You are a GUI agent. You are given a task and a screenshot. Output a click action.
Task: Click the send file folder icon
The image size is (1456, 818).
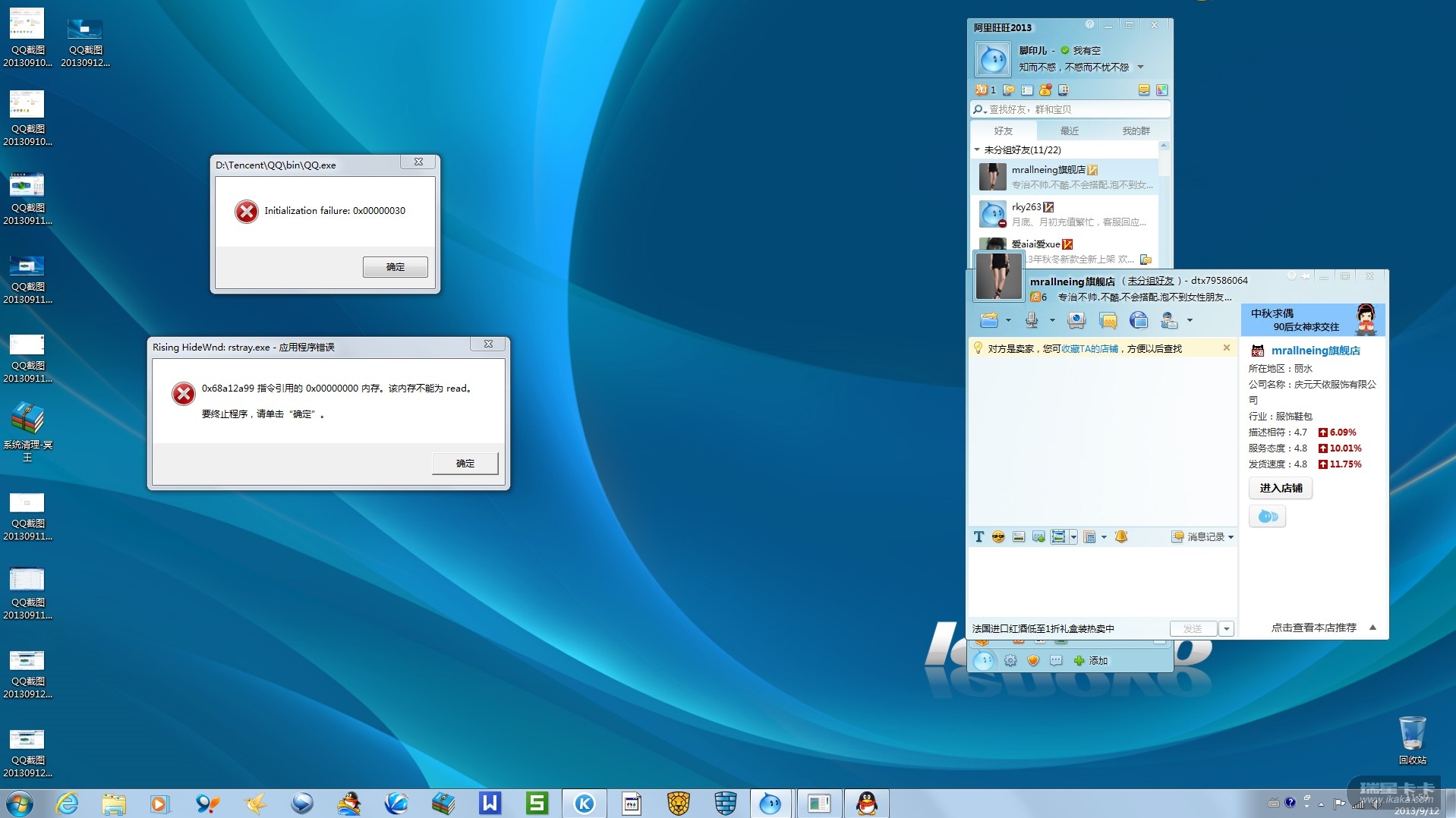(988, 321)
